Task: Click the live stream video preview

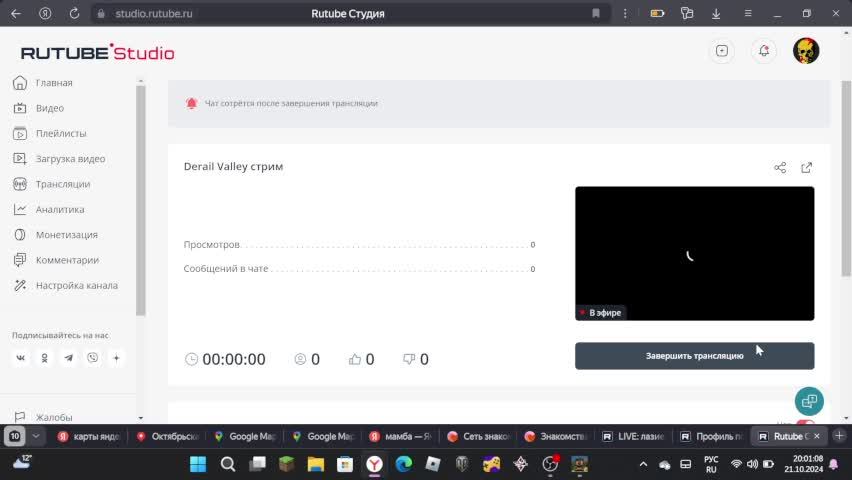Action: click(x=694, y=253)
